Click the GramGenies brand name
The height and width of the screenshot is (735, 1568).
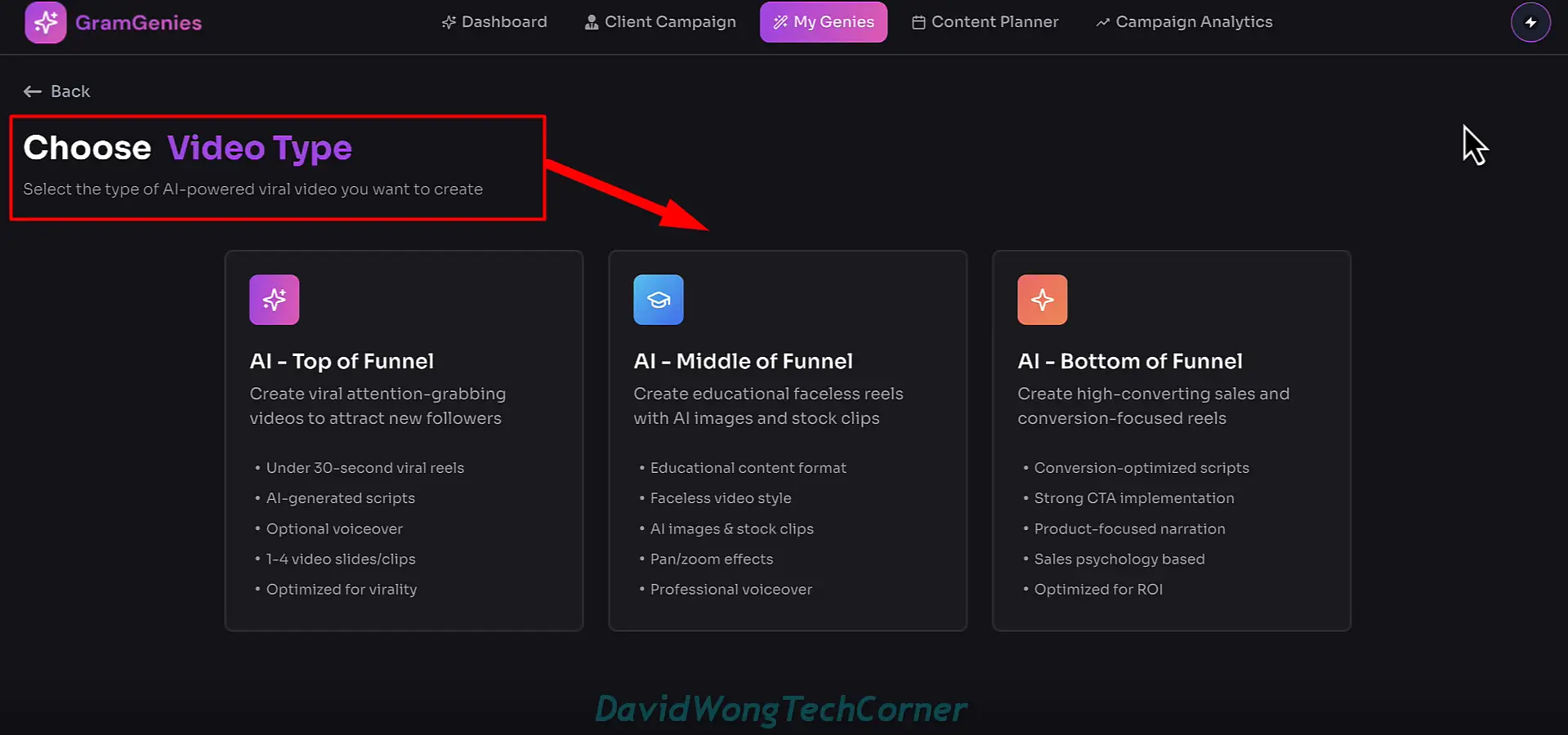coord(138,23)
